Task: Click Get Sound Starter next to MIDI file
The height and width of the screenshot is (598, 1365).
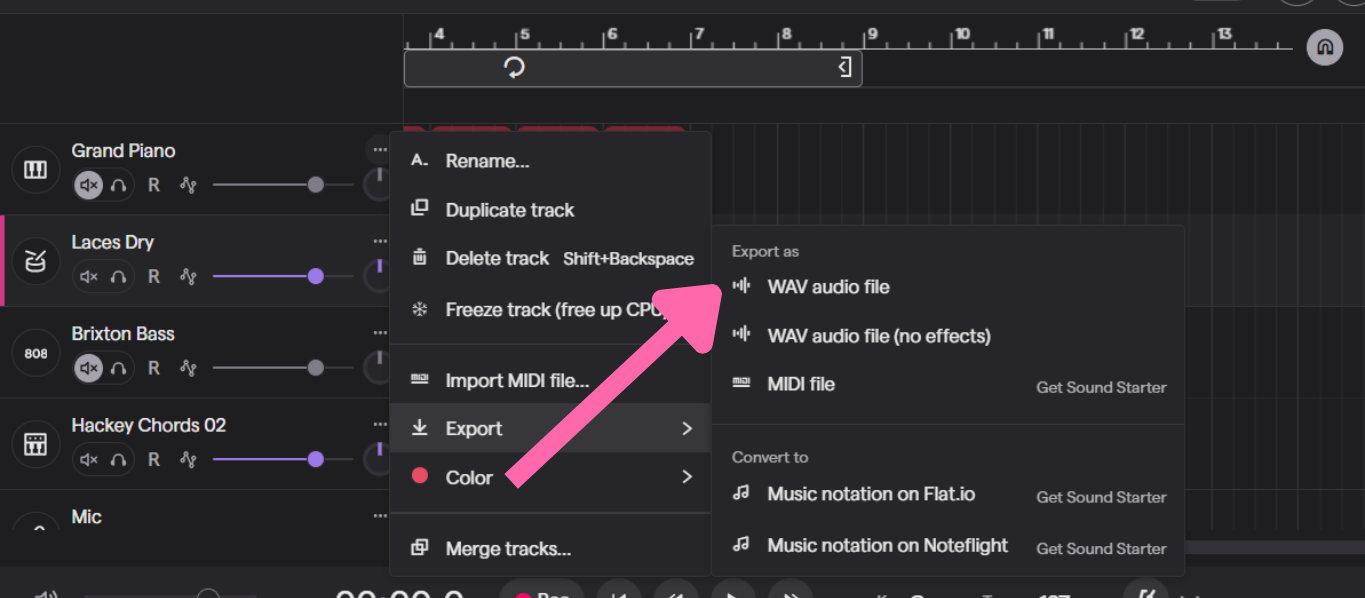Action: (x=1101, y=387)
